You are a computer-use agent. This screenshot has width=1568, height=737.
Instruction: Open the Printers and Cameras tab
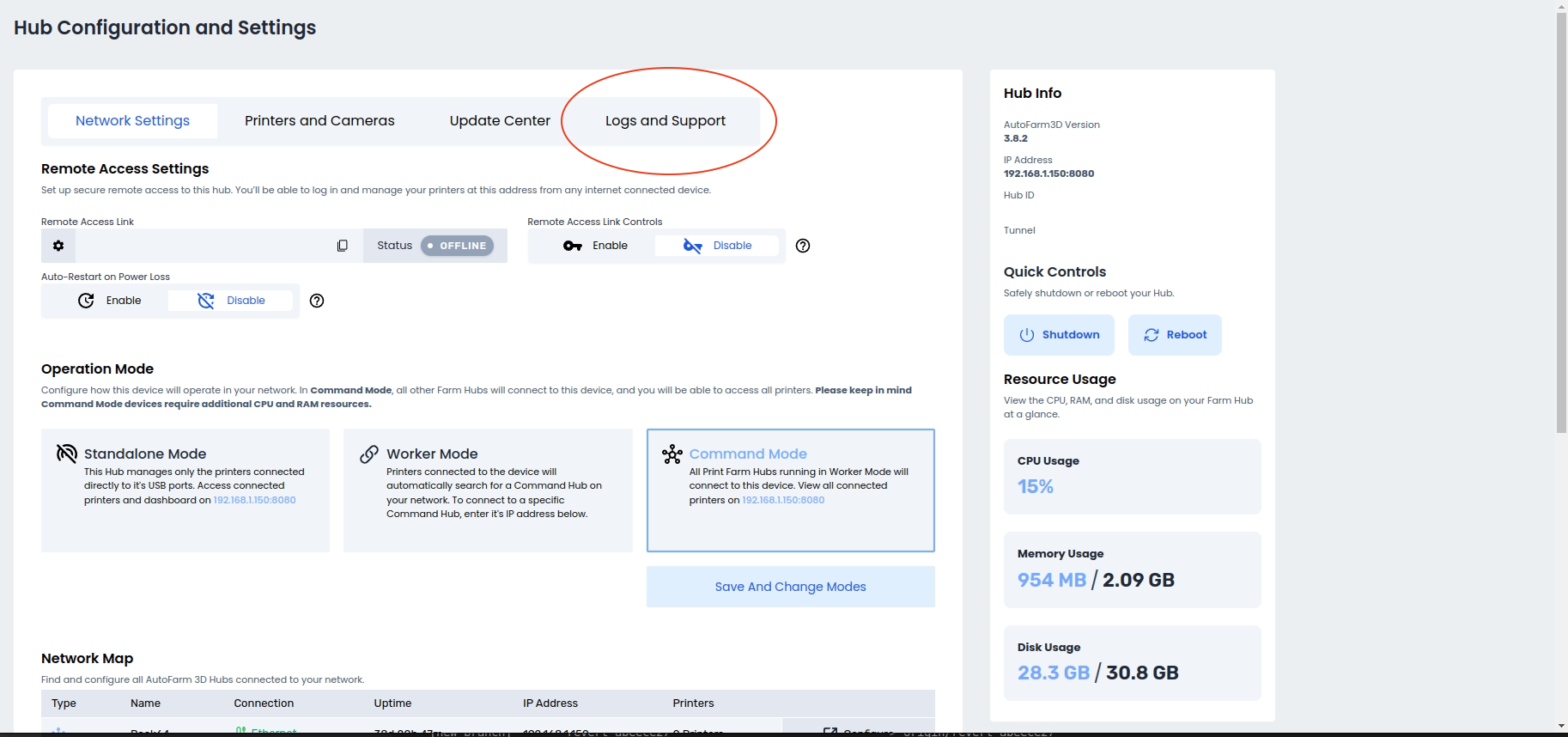[x=319, y=121]
